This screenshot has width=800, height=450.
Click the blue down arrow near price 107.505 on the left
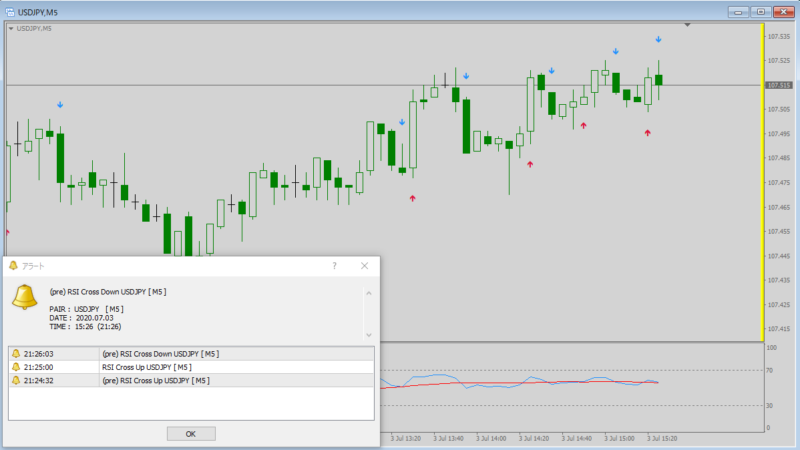pyautogui.click(x=60, y=105)
